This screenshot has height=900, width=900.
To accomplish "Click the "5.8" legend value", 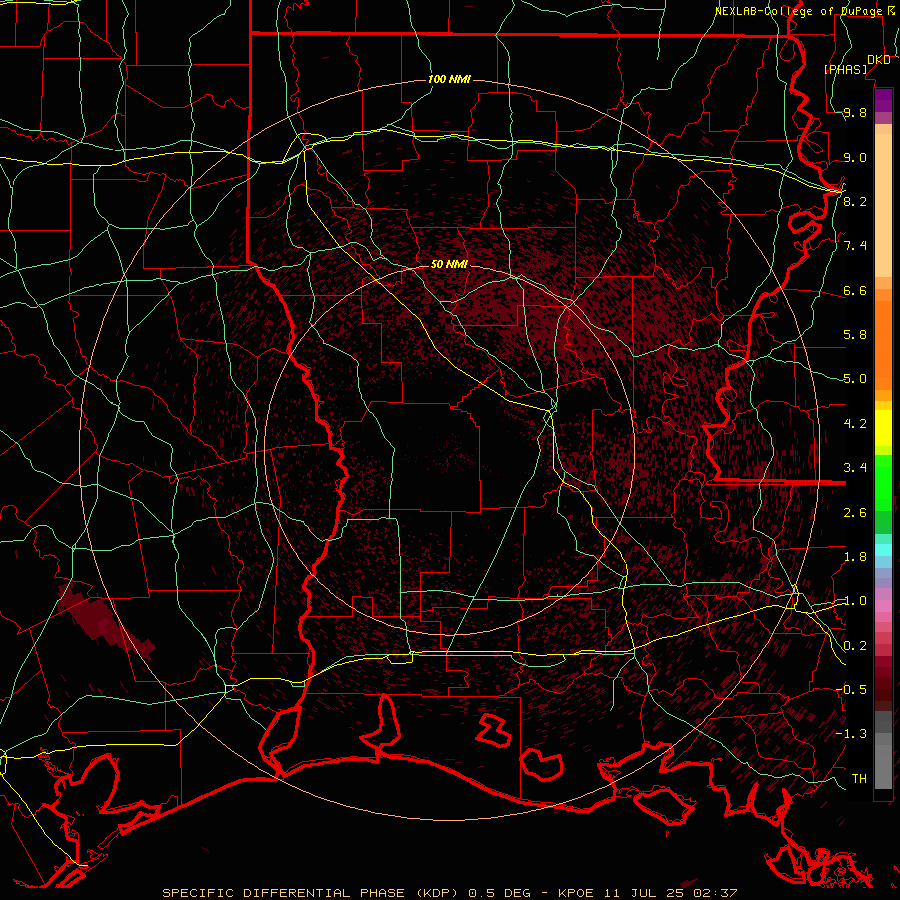I will click(855, 335).
